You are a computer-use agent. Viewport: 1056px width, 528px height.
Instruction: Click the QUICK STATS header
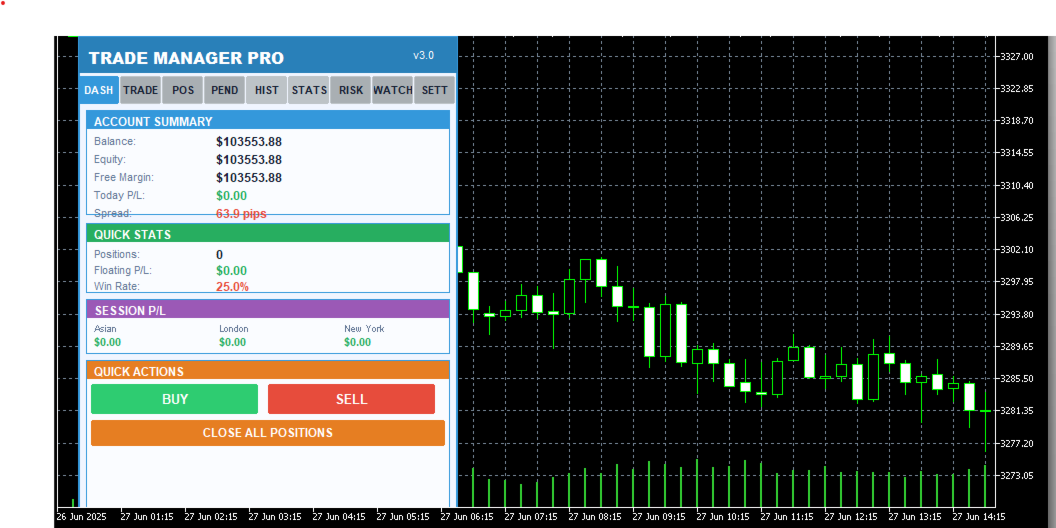pyautogui.click(x=268, y=234)
